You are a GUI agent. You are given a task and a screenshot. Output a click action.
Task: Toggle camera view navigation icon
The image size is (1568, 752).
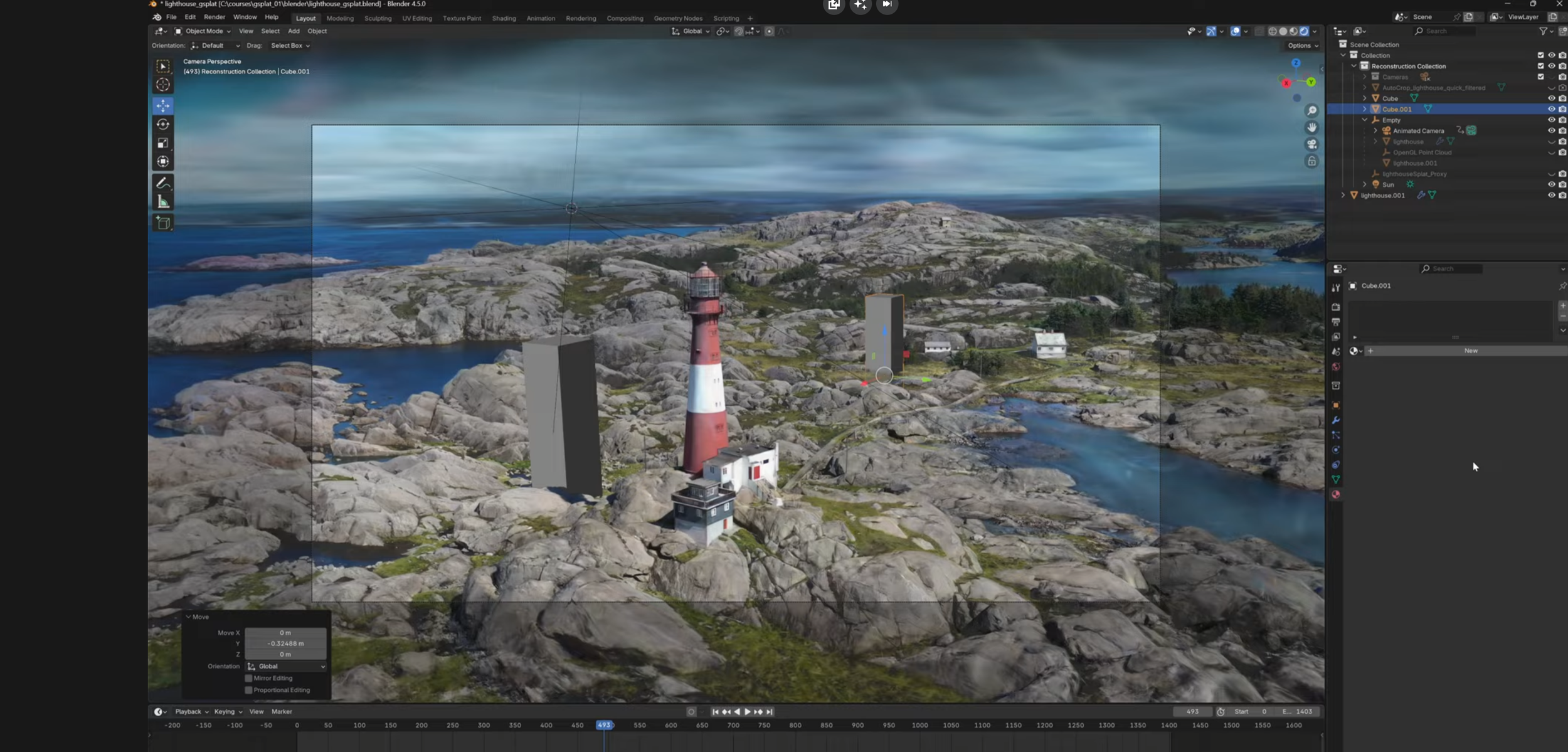[1311, 144]
